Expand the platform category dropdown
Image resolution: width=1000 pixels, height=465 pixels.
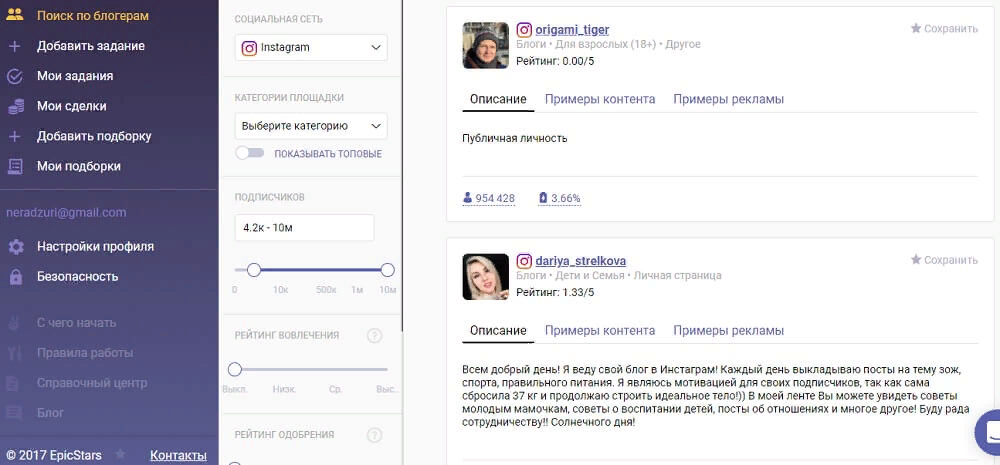[x=311, y=126]
